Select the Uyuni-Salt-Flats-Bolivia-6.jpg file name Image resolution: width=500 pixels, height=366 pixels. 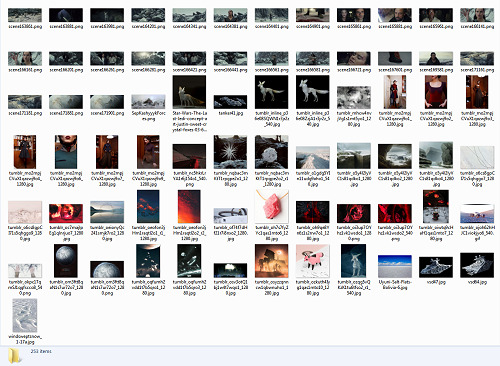click(395, 285)
